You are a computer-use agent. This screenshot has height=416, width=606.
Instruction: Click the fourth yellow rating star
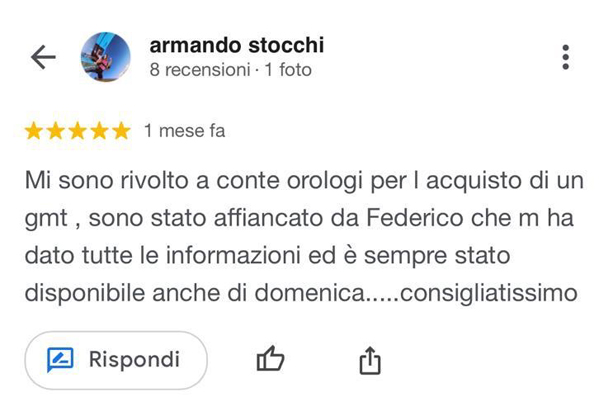[x=100, y=131]
